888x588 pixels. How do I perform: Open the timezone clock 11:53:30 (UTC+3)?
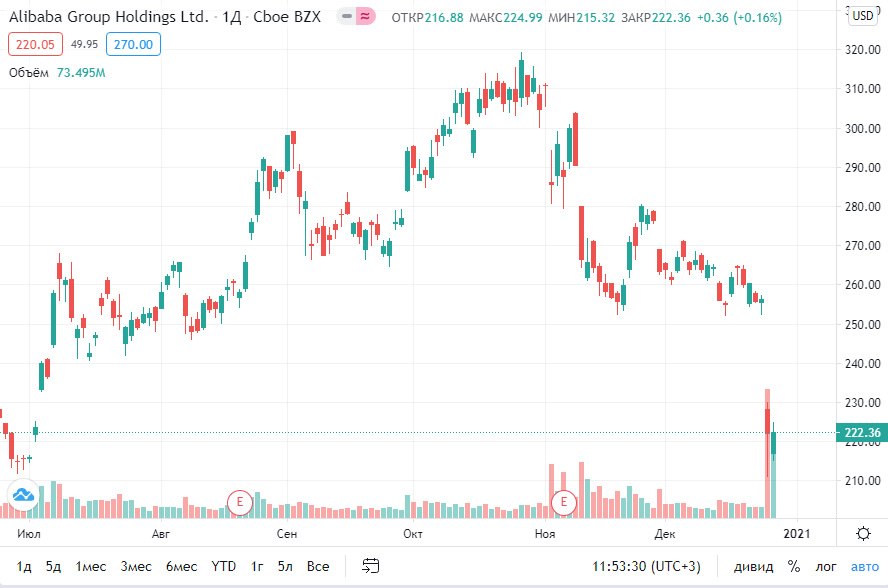tap(646, 566)
